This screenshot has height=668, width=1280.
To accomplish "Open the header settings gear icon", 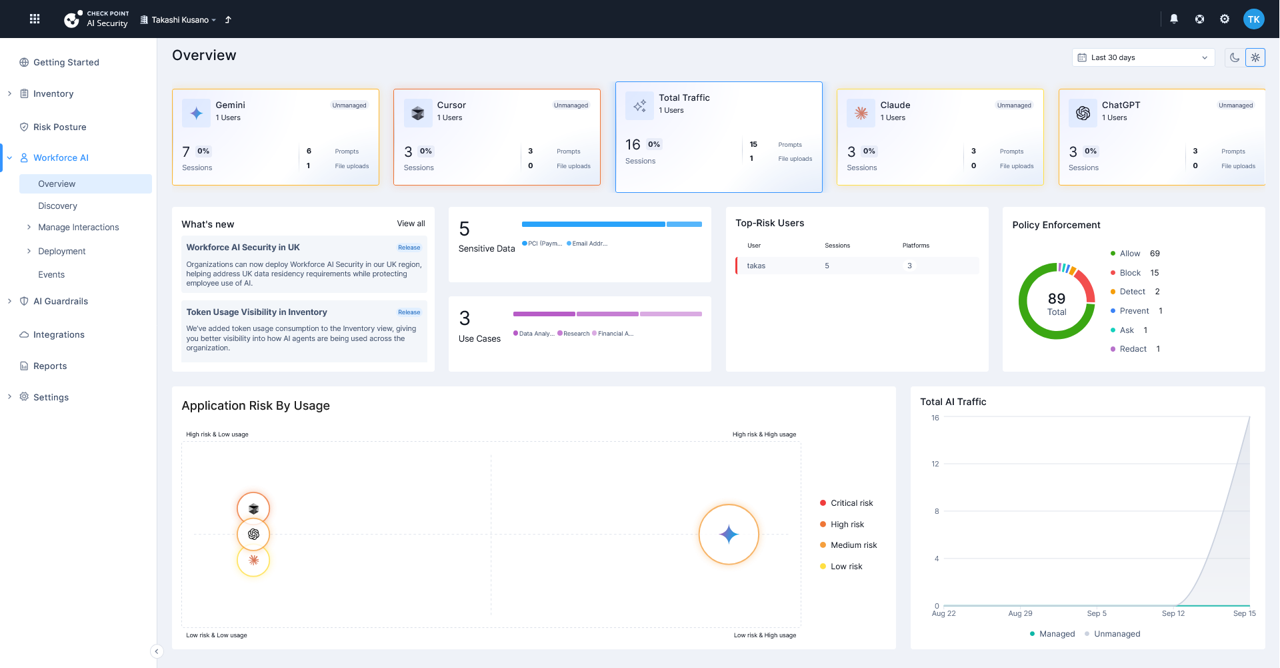I will pos(1224,19).
